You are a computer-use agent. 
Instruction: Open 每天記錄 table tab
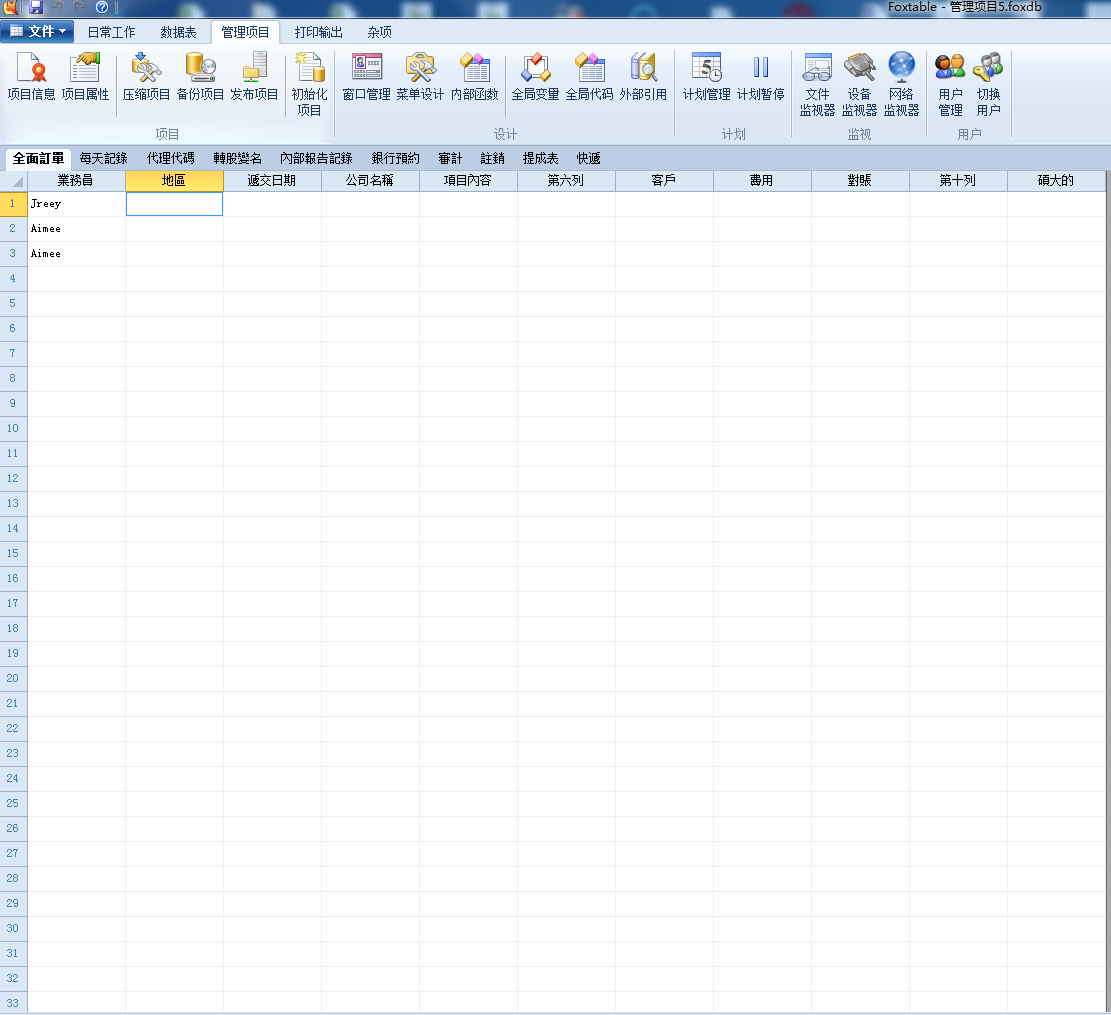[x=103, y=159]
